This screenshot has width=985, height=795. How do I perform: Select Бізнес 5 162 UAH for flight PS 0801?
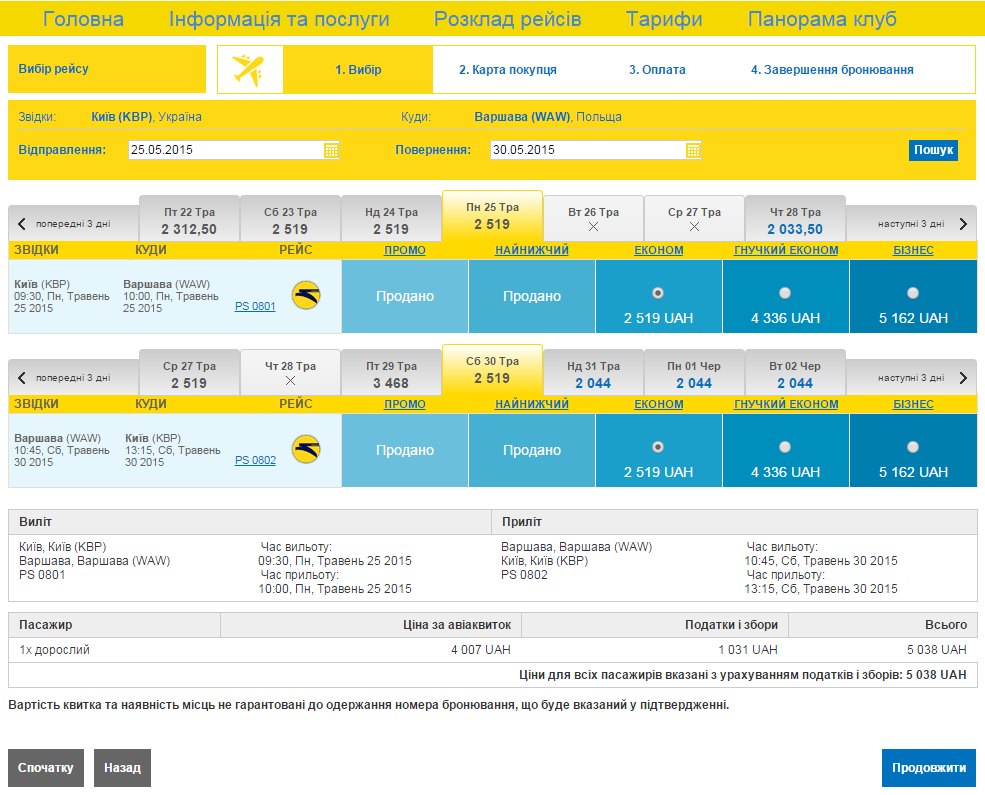(913, 293)
